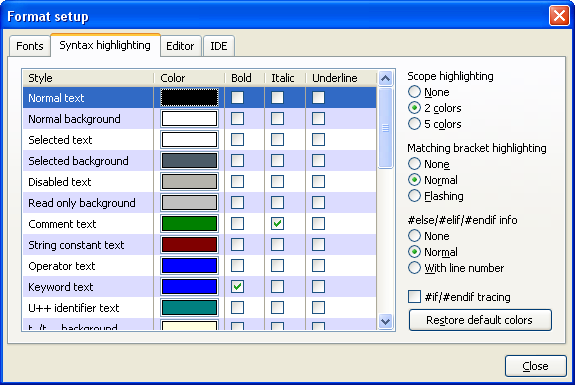Open the green Comment text color swatch
The width and height of the screenshot is (575, 385).
click(x=189, y=224)
